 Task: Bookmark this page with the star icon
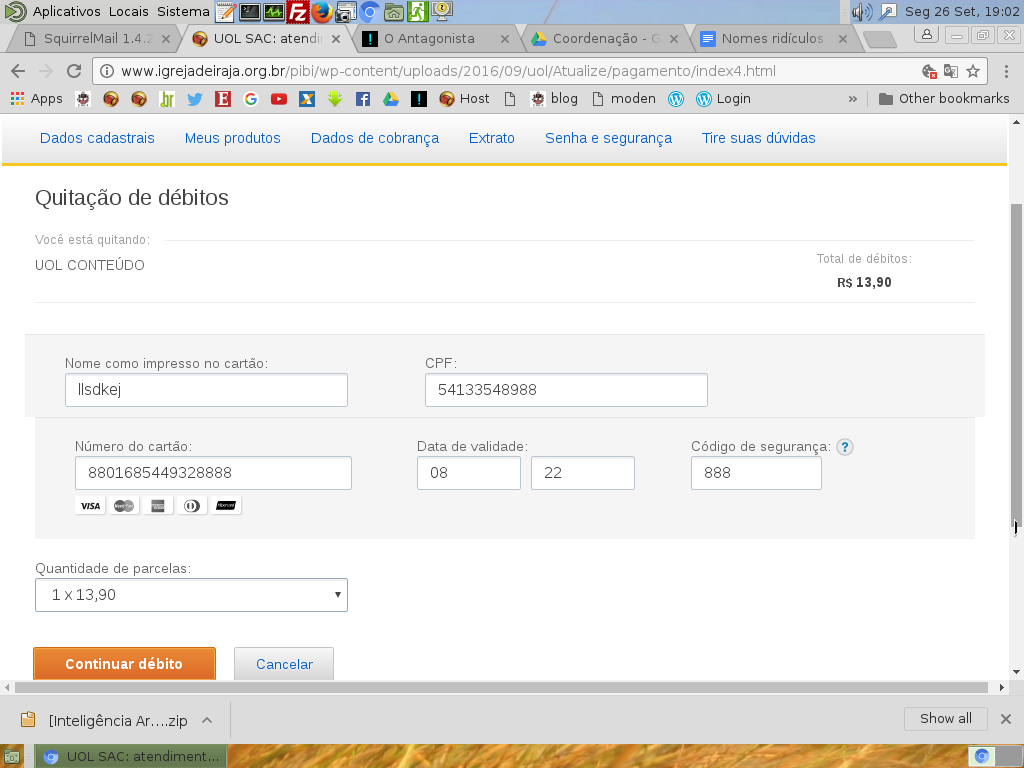pyautogui.click(x=973, y=71)
